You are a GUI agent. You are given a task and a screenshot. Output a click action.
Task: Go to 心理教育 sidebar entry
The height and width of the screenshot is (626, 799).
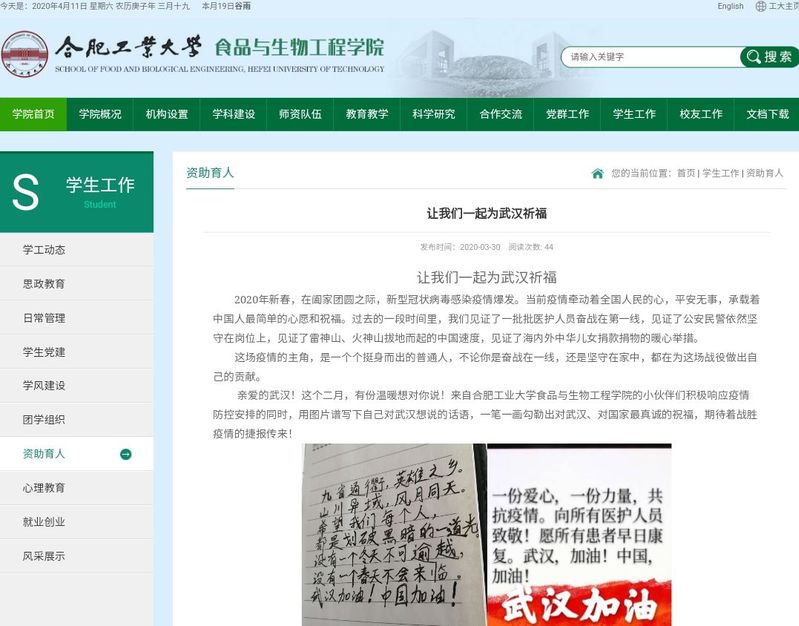44,488
